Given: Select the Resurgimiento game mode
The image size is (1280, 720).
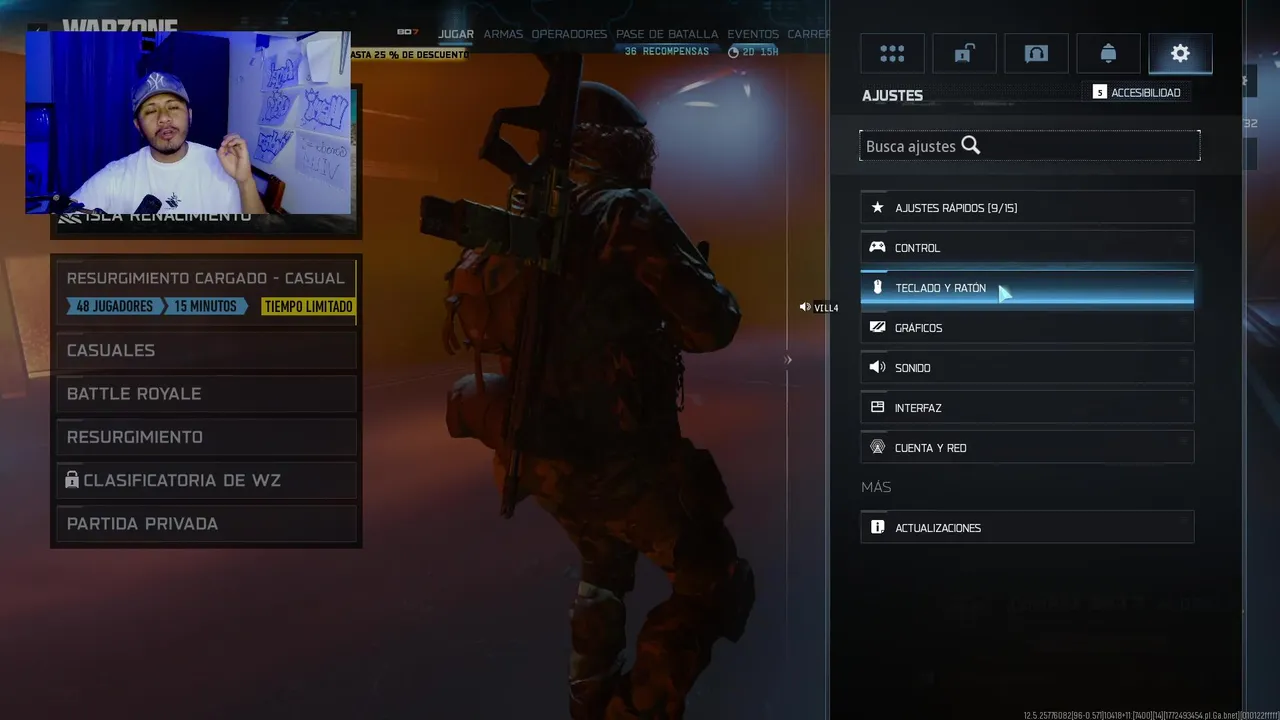Looking at the screenshot, I should click(x=206, y=437).
